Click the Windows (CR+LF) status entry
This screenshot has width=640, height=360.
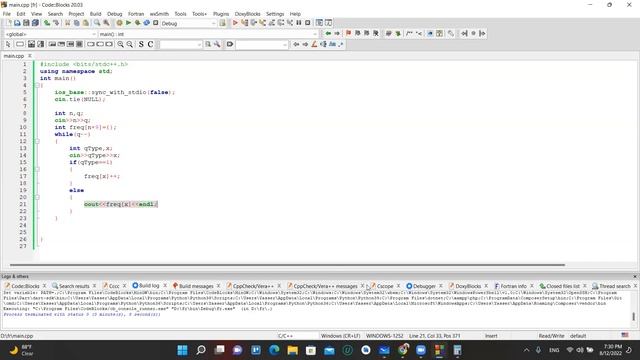point(340,336)
